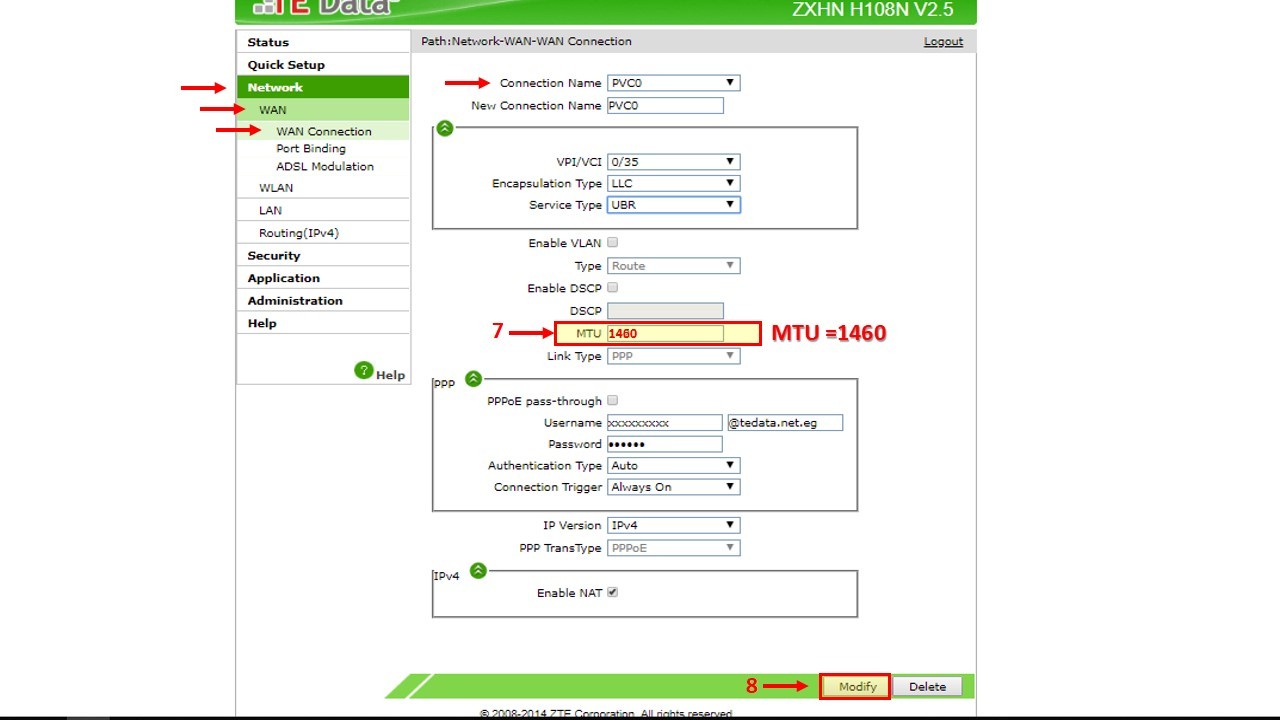Toggle the Enable NAT checkbox
This screenshot has width=1280, height=720.
click(x=613, y=592)
